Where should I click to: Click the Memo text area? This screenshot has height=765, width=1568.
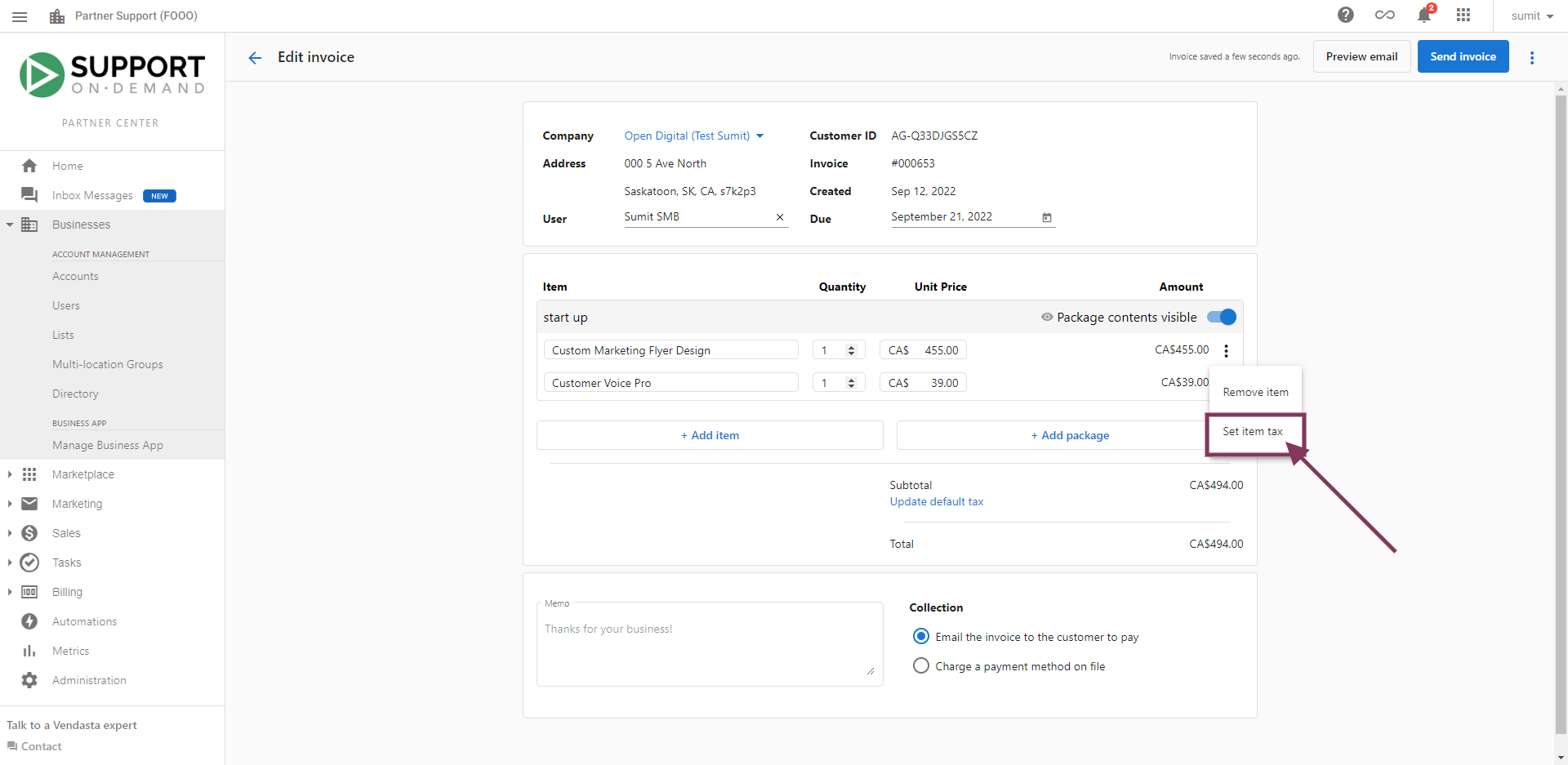[710, 644]
